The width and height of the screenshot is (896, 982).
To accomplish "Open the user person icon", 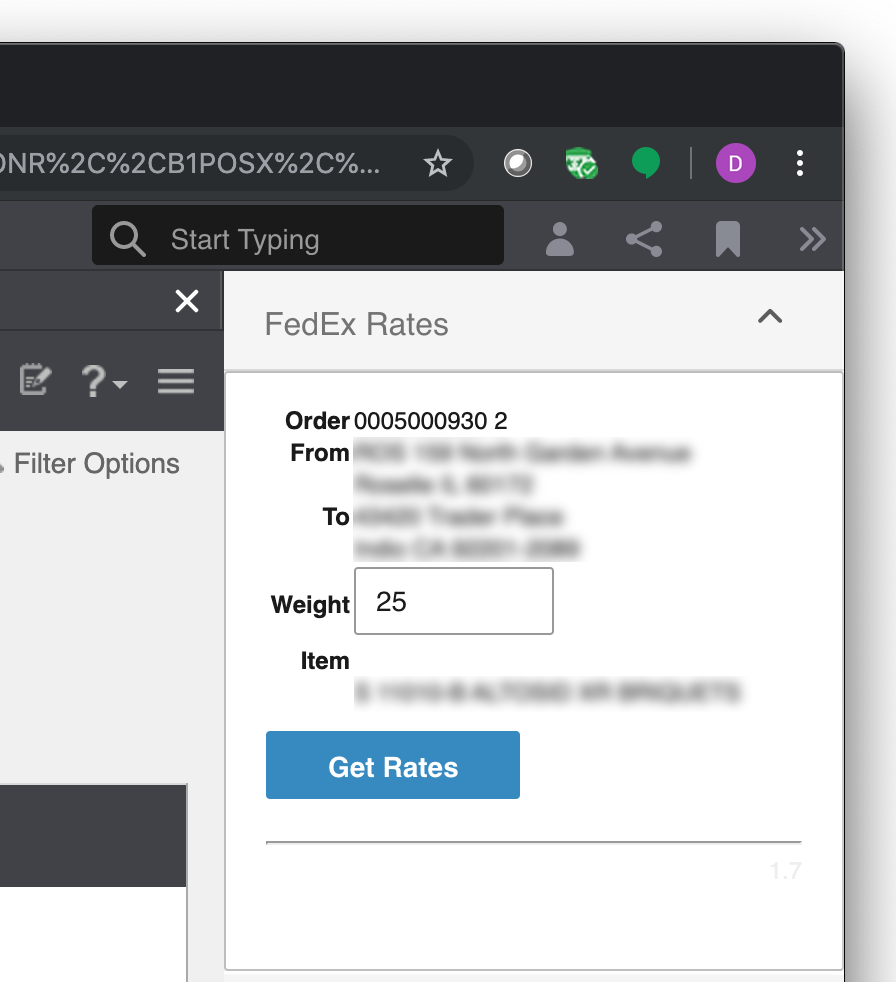I will point(560,239).
